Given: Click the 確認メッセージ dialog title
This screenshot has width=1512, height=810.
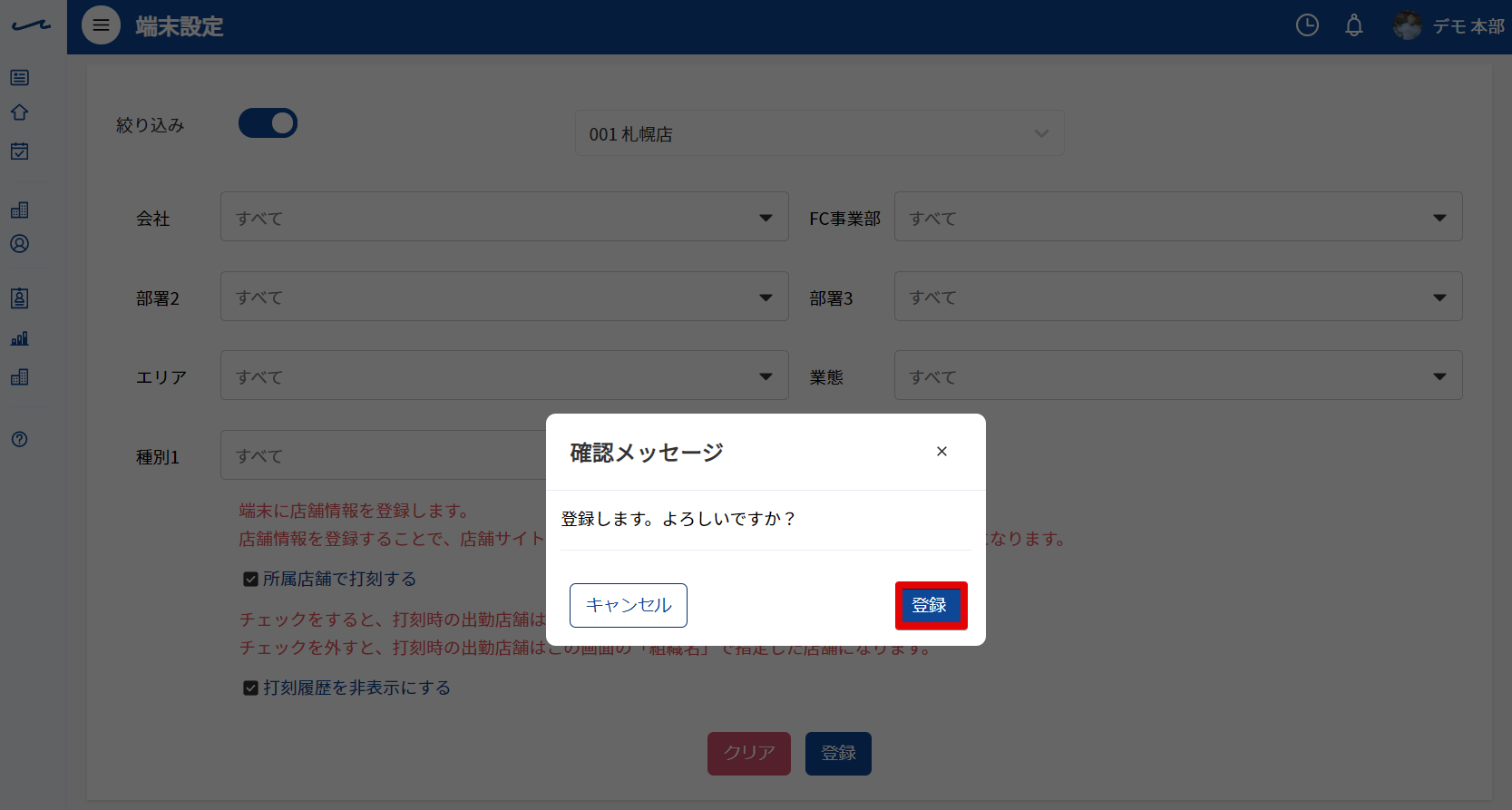Looking at the screenshot, I should (647, 452).
